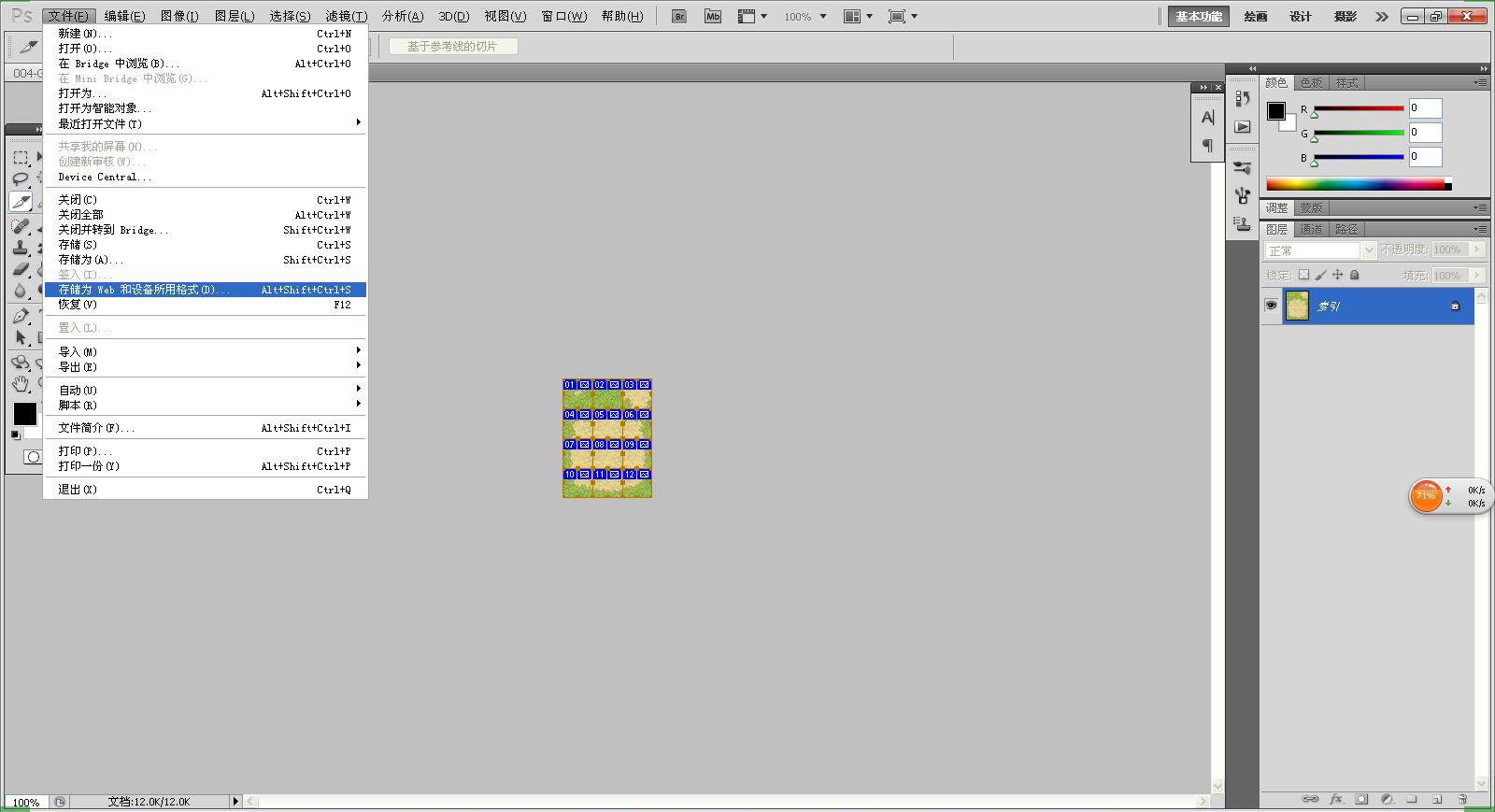Select the Pen tool
The height and width of the screenshot is (812, 1495).
pyautogui.click(x=21, y=316)
